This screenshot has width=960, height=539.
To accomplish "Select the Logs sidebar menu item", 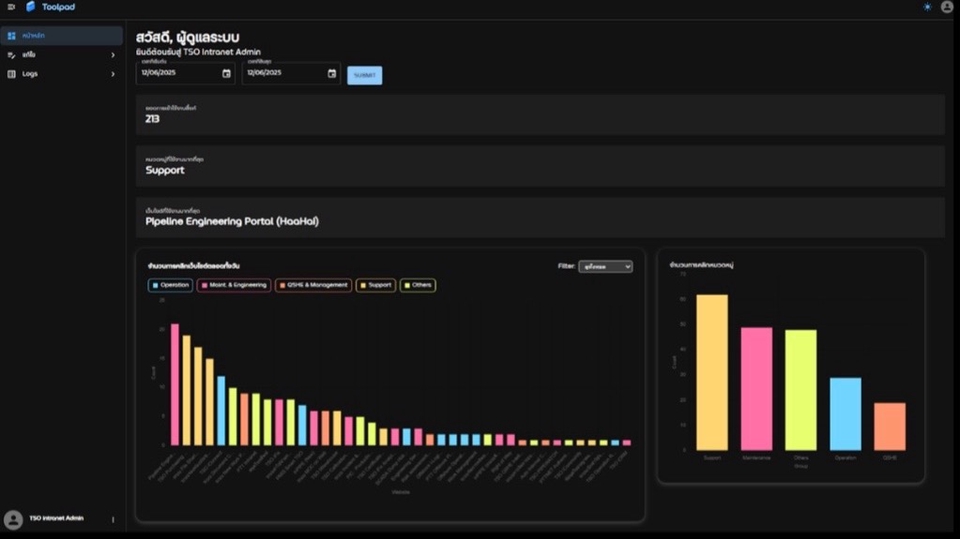I will 31,74.
